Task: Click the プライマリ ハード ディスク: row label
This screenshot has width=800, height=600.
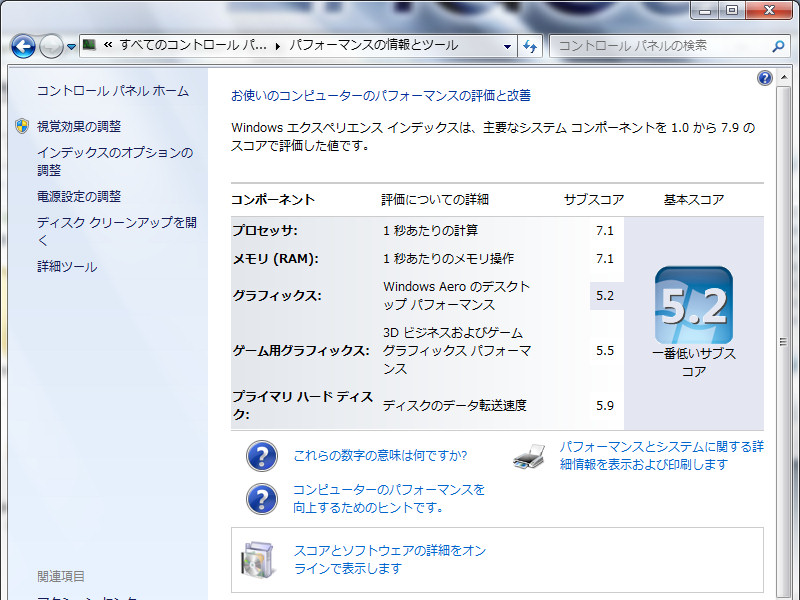Action: [x=303, y=406]
